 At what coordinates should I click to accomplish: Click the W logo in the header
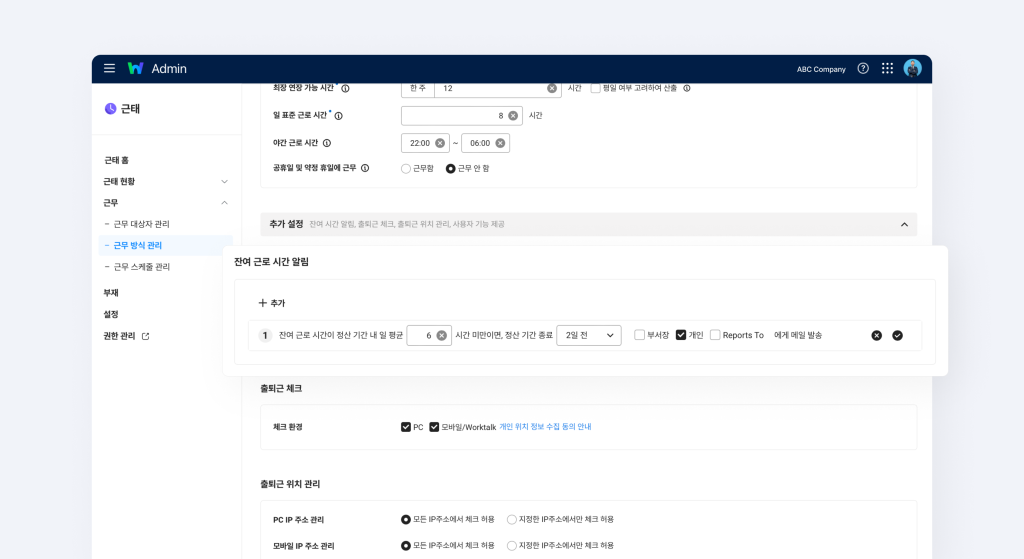point(135,69)
